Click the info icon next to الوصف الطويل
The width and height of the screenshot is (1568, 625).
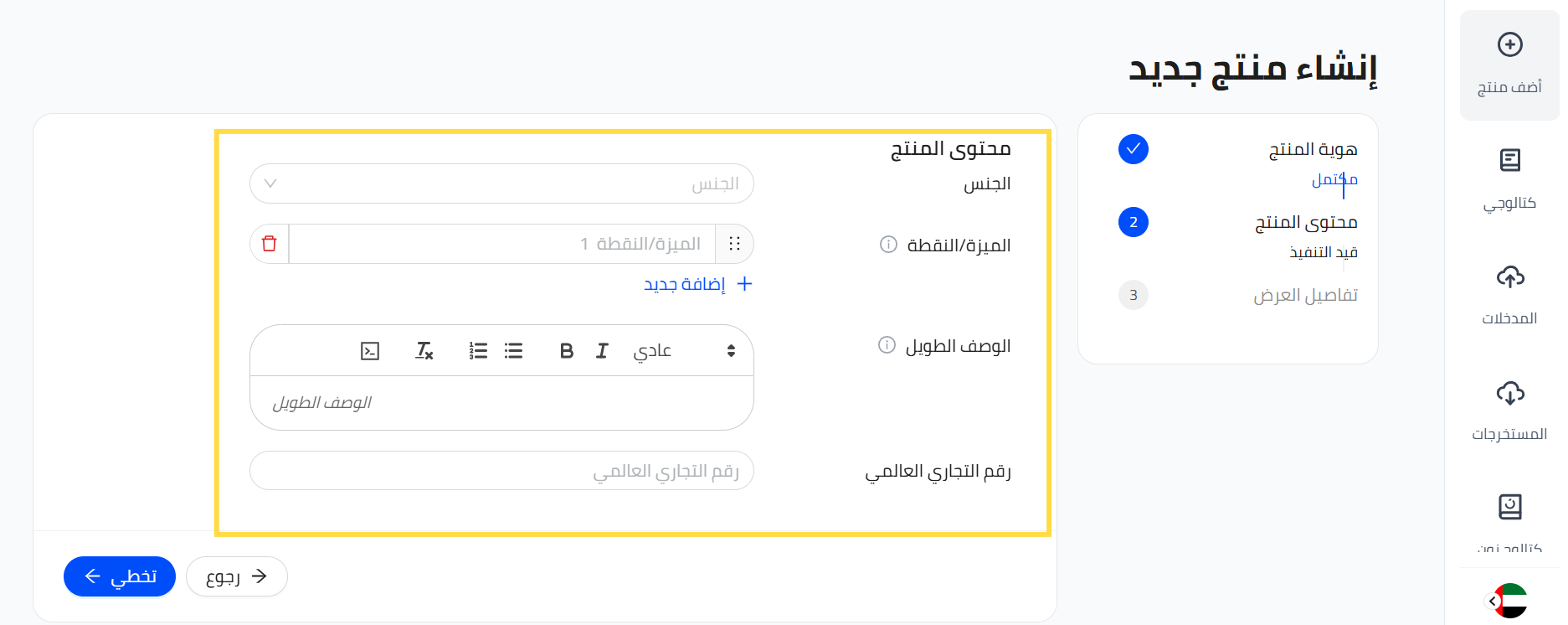887,345
